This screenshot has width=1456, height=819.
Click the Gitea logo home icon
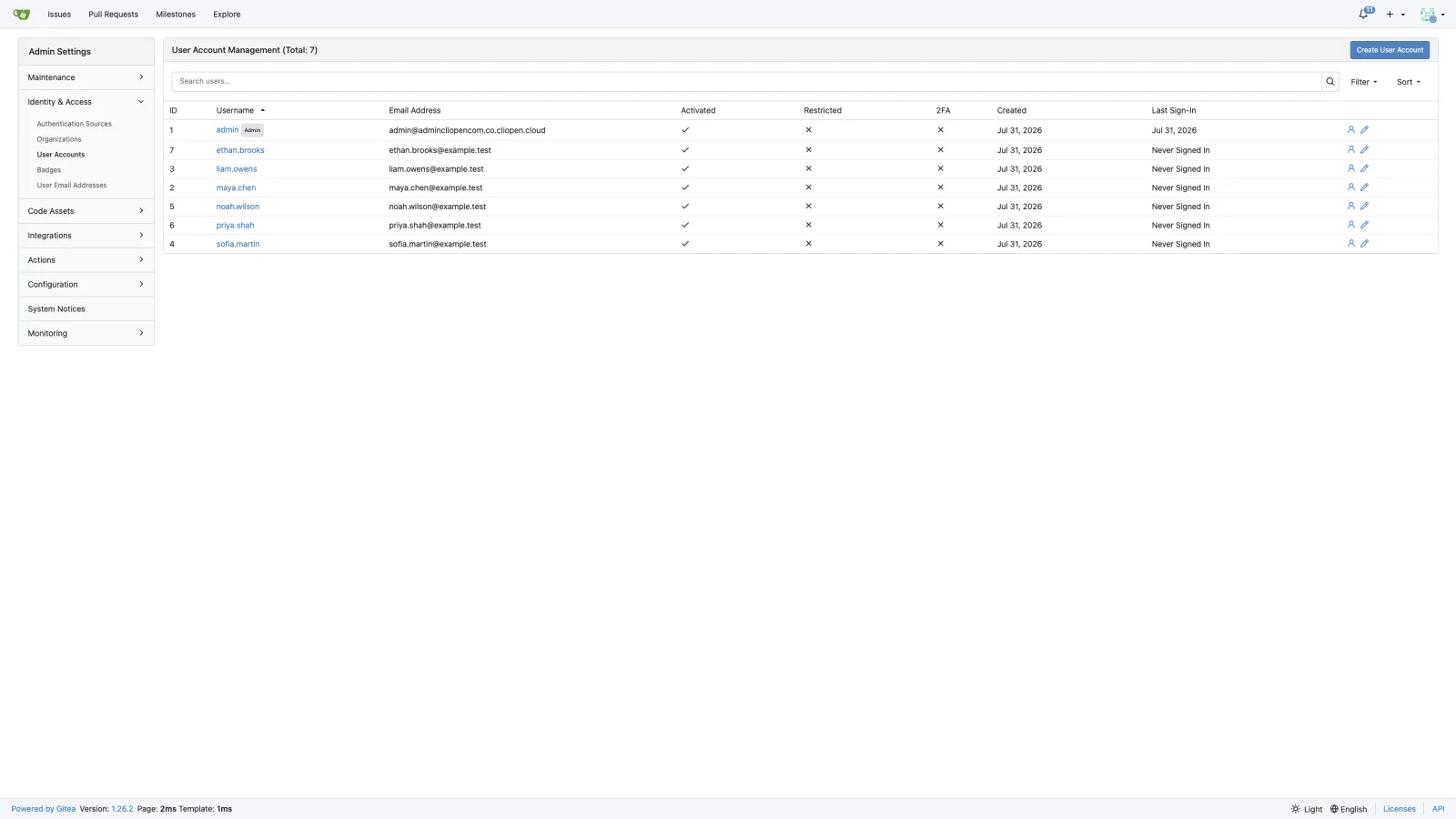22,15
